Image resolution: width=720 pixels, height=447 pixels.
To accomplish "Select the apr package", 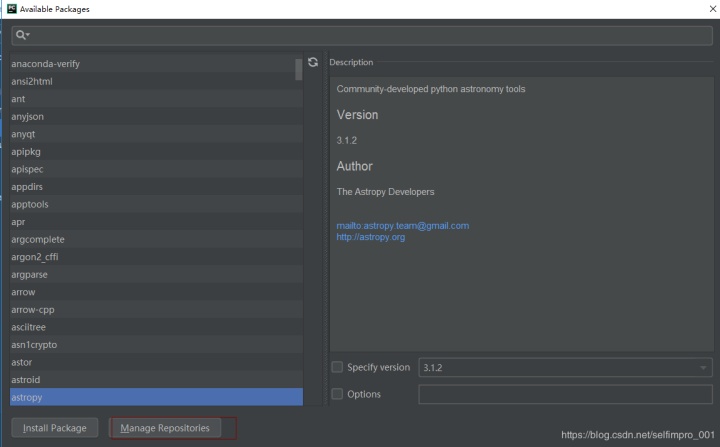I will (156, 222).
